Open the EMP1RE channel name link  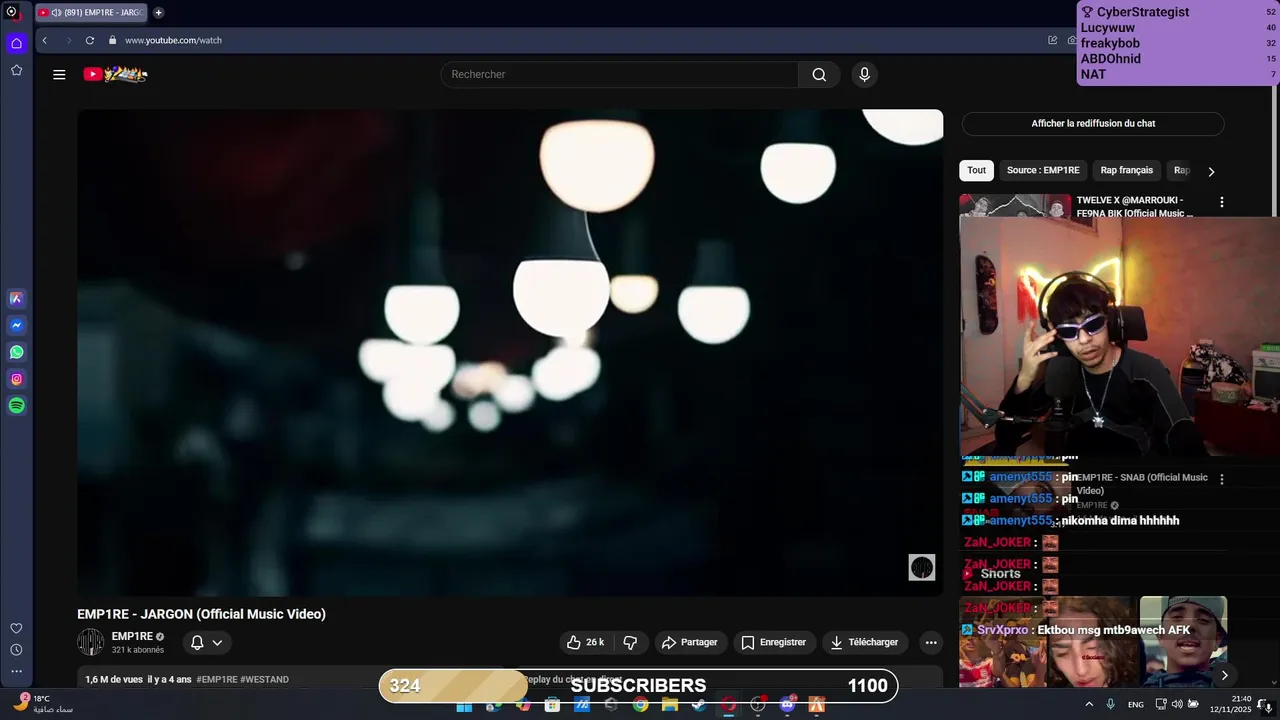point(132,636)
